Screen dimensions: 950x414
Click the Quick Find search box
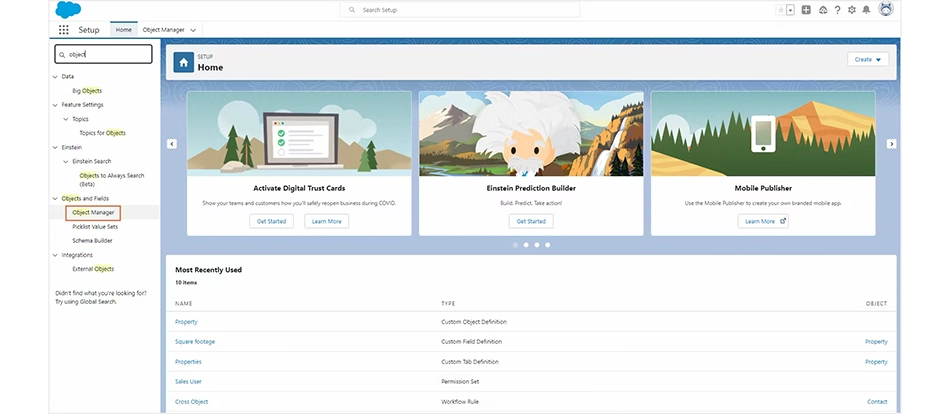104,54
